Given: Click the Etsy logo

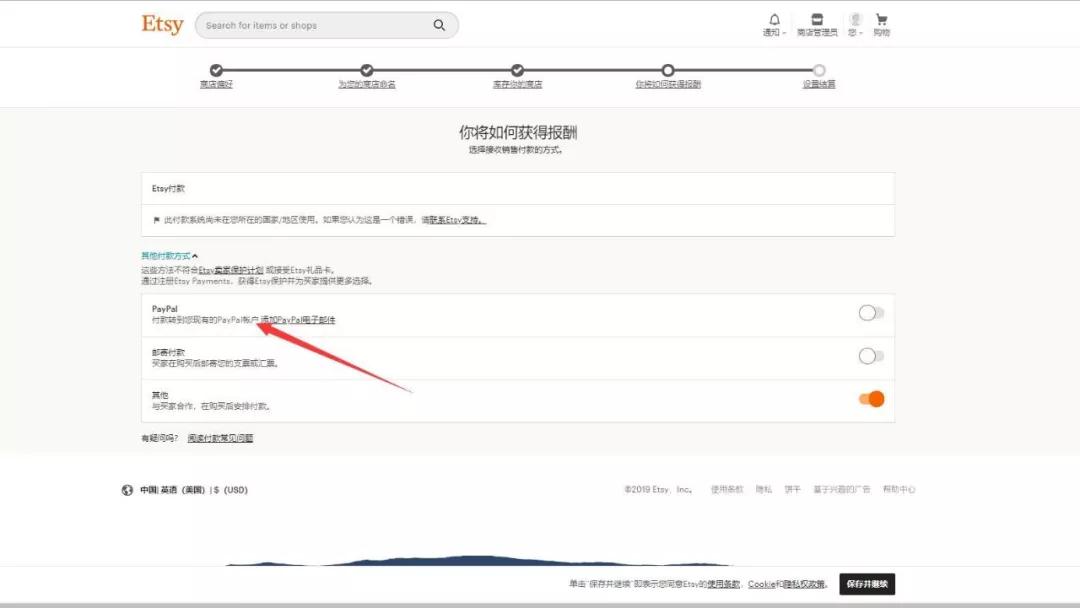Looking at the screenshot, I should coord(163,25).
